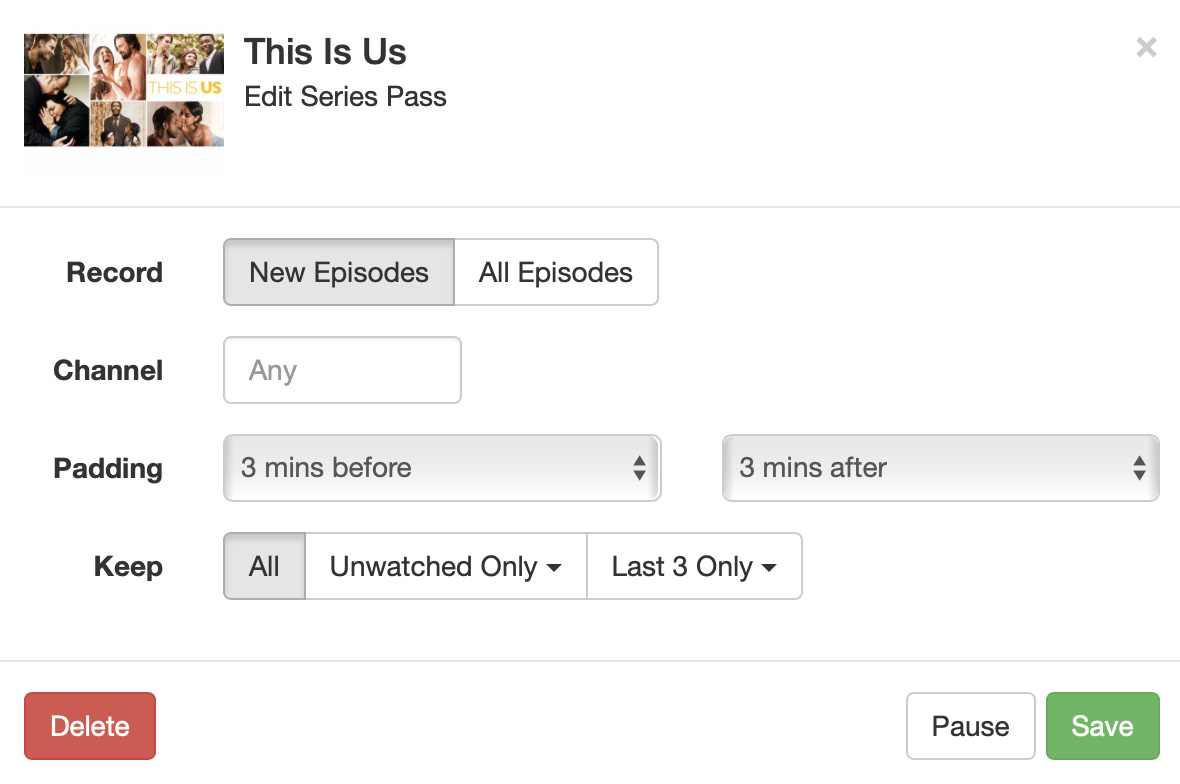1180x784 pixels.
Task: Click the arrows on the 3 mins after select
Action: coord(1138,468)
